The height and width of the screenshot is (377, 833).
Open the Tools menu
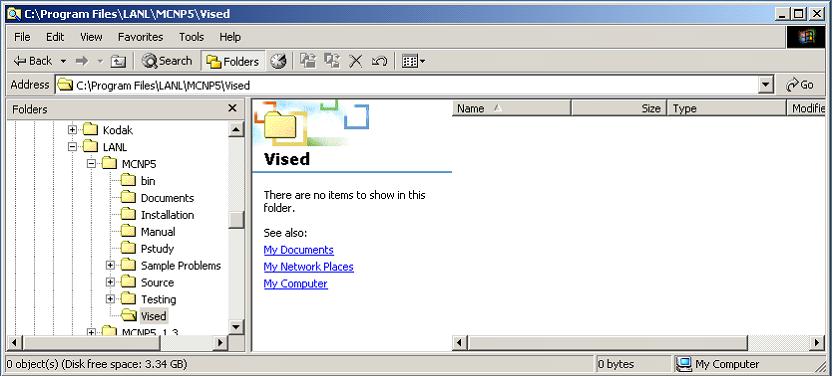[x=191, y=37]
